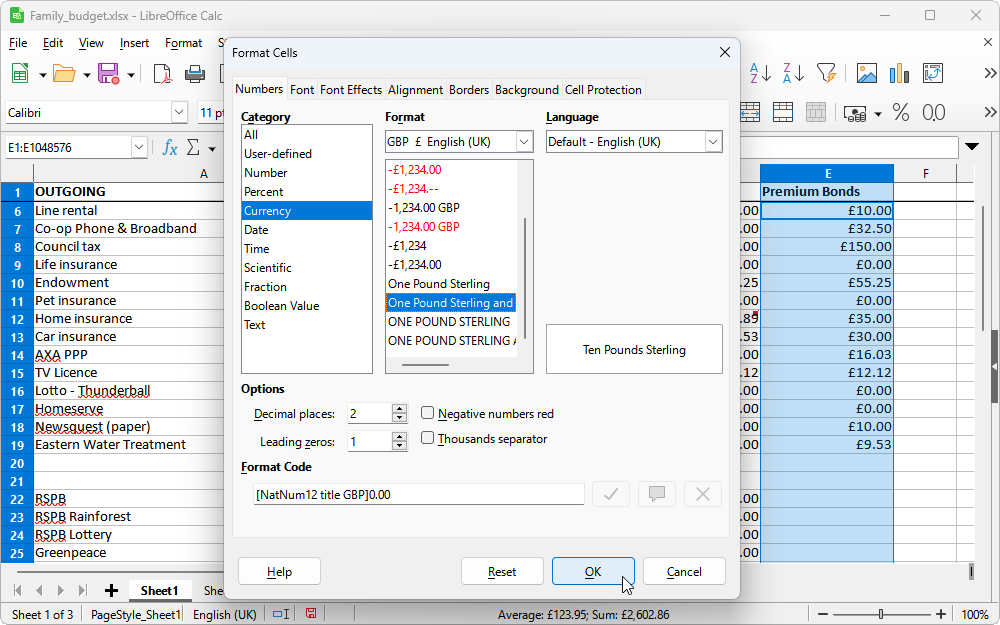Screen dimensions: 1000x625
Task: Click the Sort Ascending icon
Action: pos(761,73)
